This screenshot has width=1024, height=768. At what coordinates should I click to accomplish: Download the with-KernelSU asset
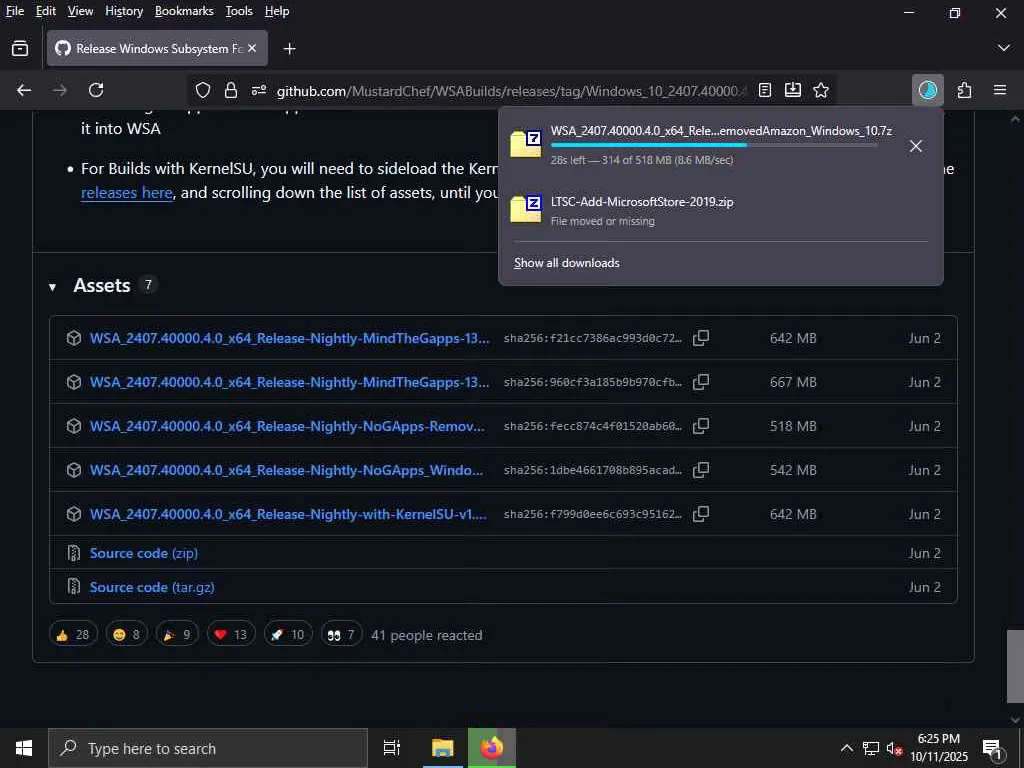(288, 514)
